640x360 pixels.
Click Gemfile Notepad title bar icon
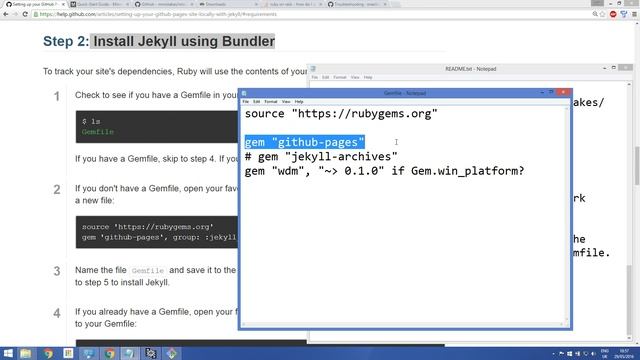pos(244,93)
